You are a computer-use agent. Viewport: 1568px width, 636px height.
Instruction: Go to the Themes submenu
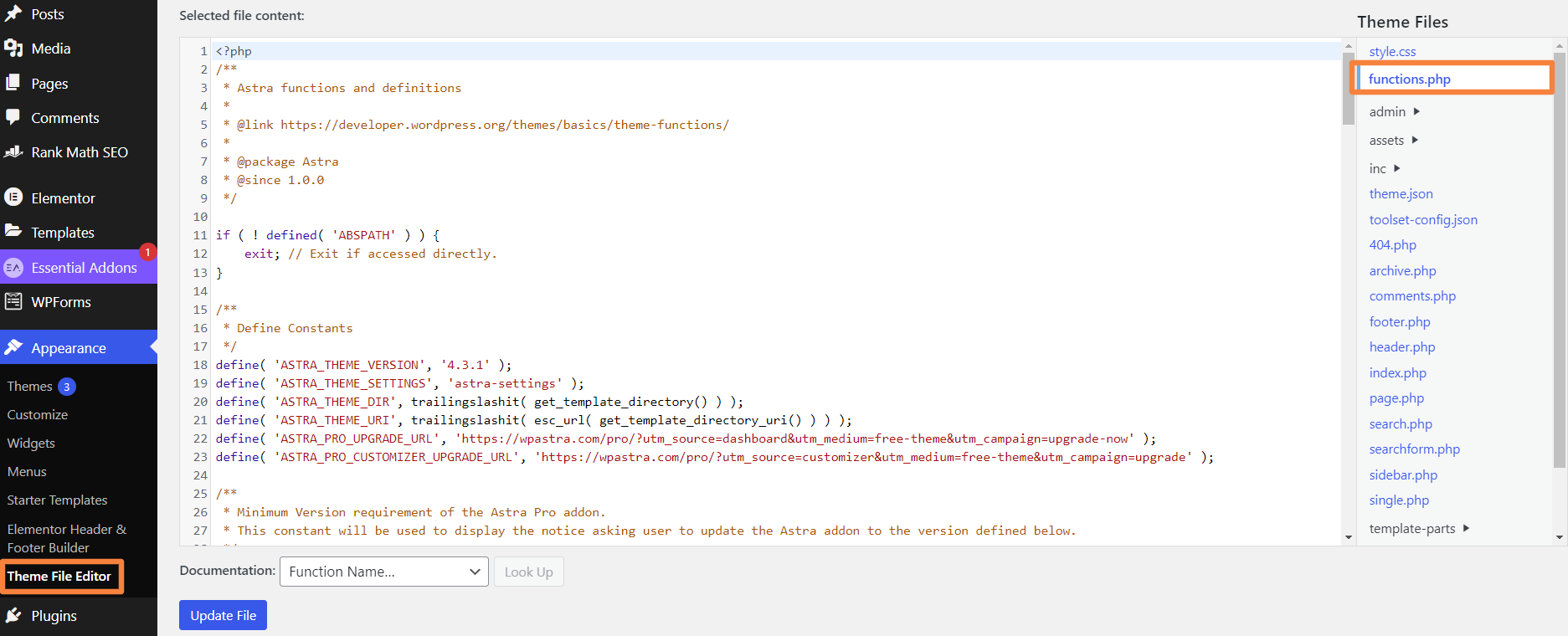[x=29, y=386]
